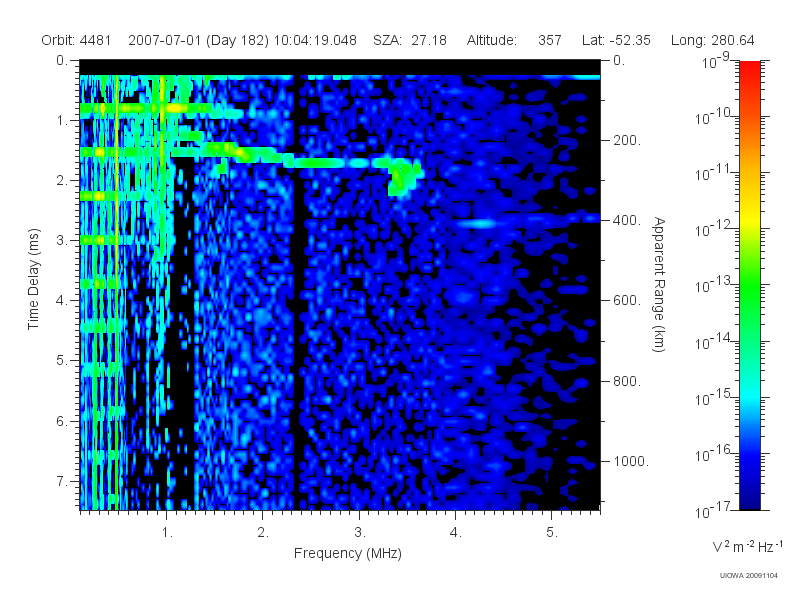Click the 'Long: 280.64' text

click(712, 40)
